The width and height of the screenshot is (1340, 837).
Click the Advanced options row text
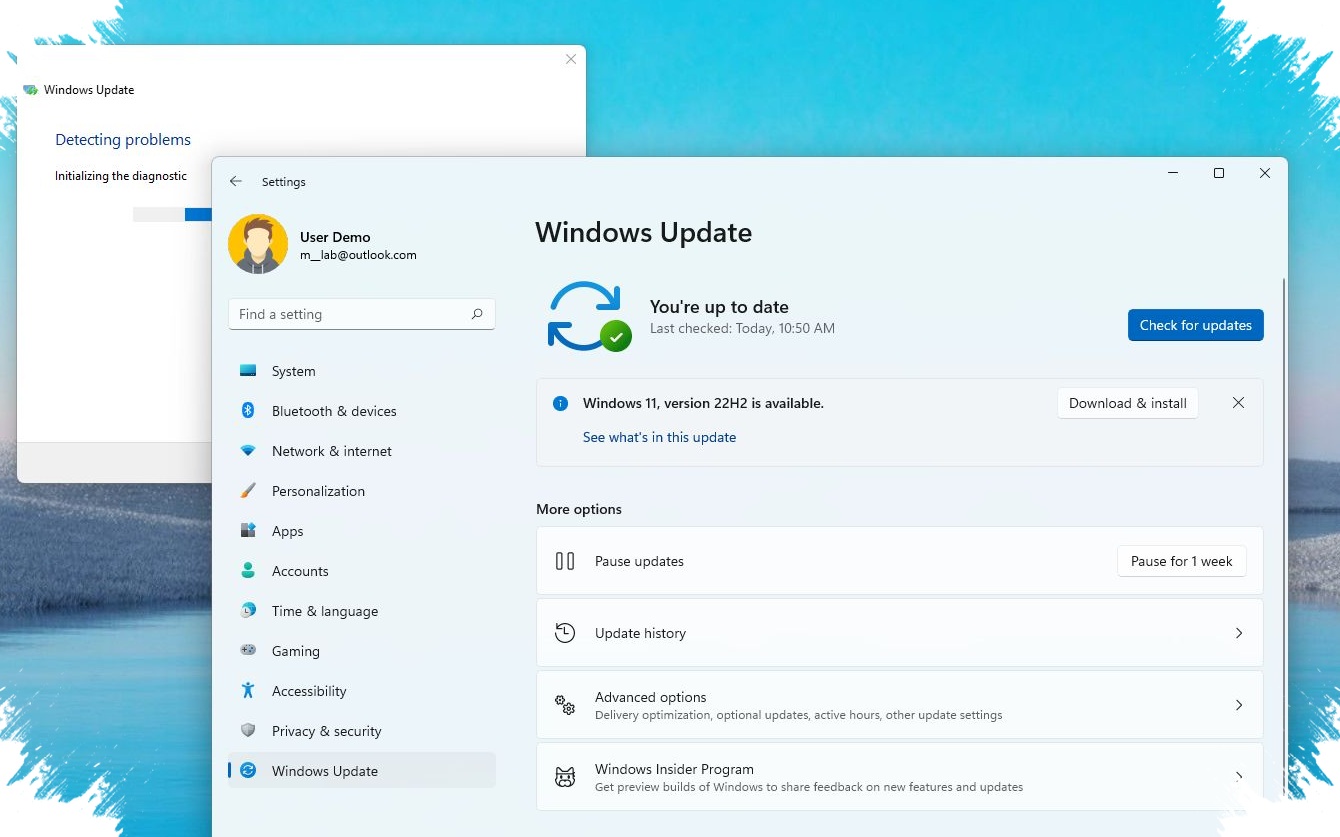(650, 697)
